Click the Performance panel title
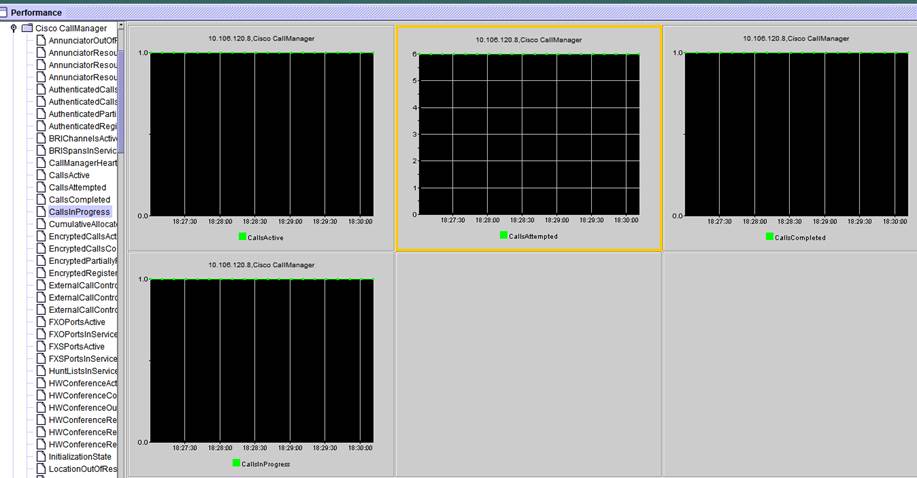The height and width of the screenshot is (478, 917). [36, 12]
